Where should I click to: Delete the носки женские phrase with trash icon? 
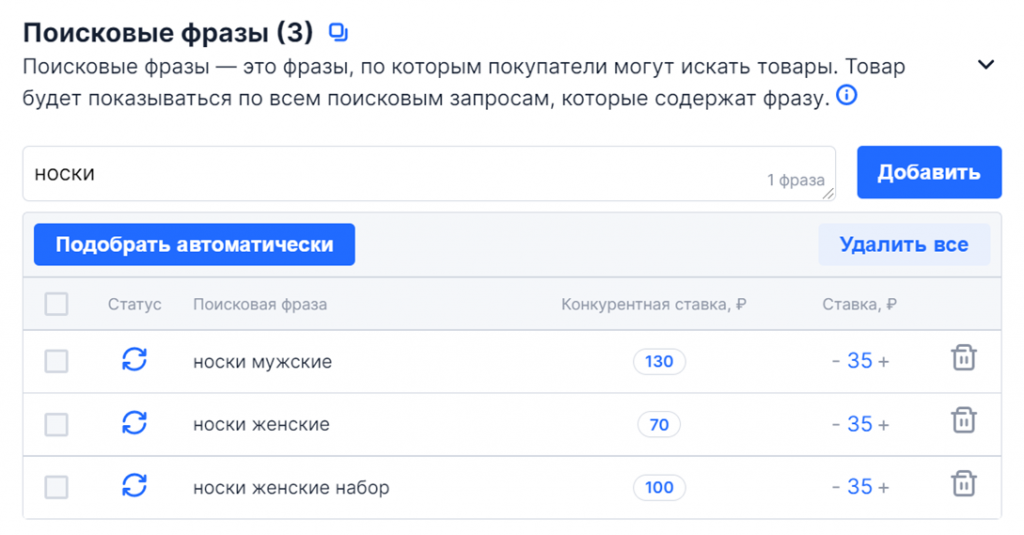pos(963,421)
